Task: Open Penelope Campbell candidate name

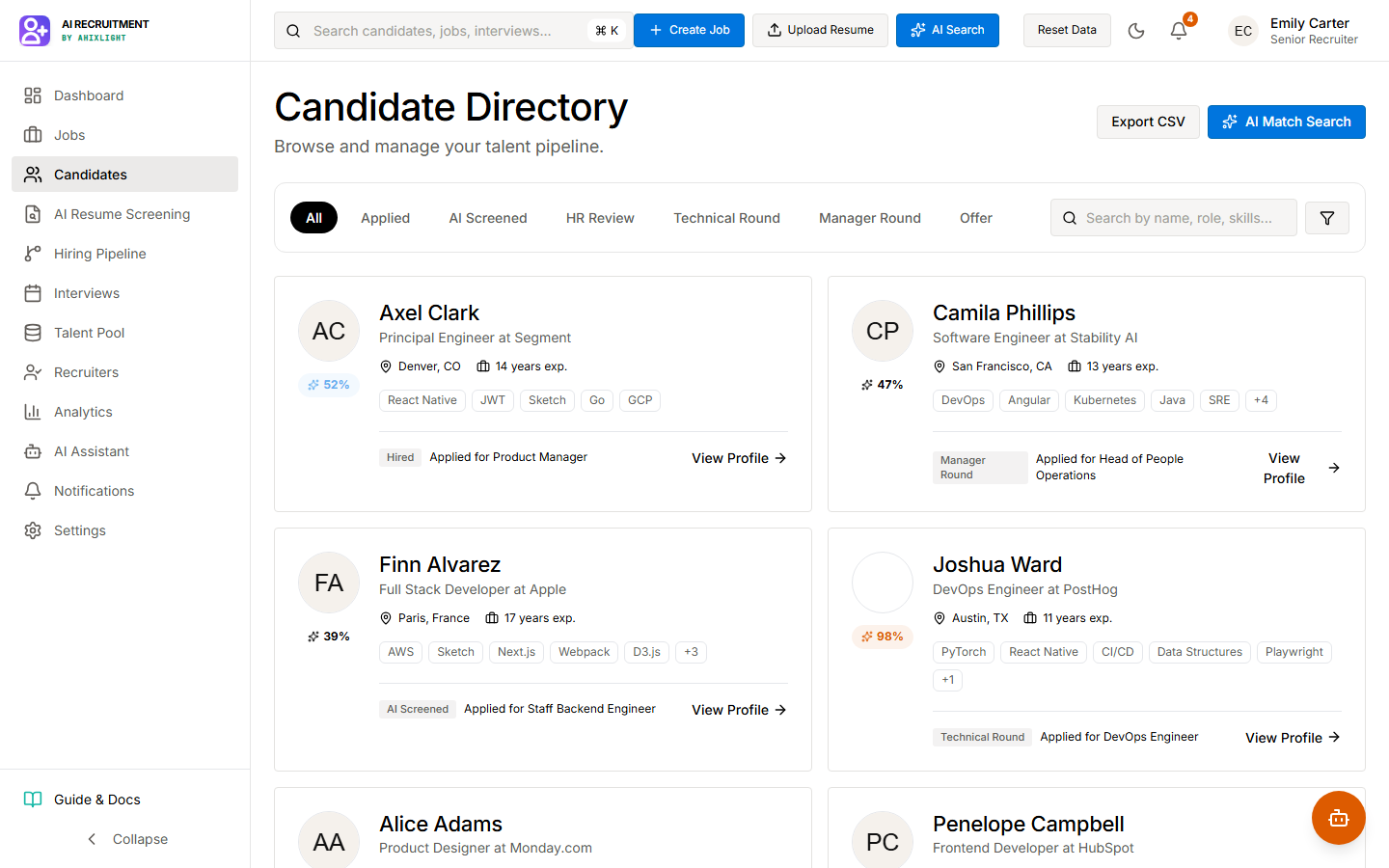Action: pos(1028,824)
